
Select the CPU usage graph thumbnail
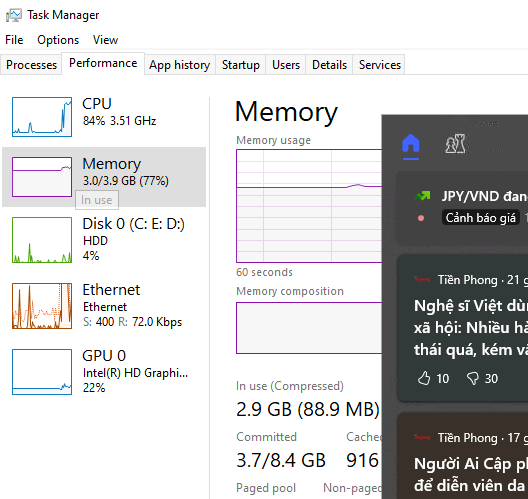point(42,117)
